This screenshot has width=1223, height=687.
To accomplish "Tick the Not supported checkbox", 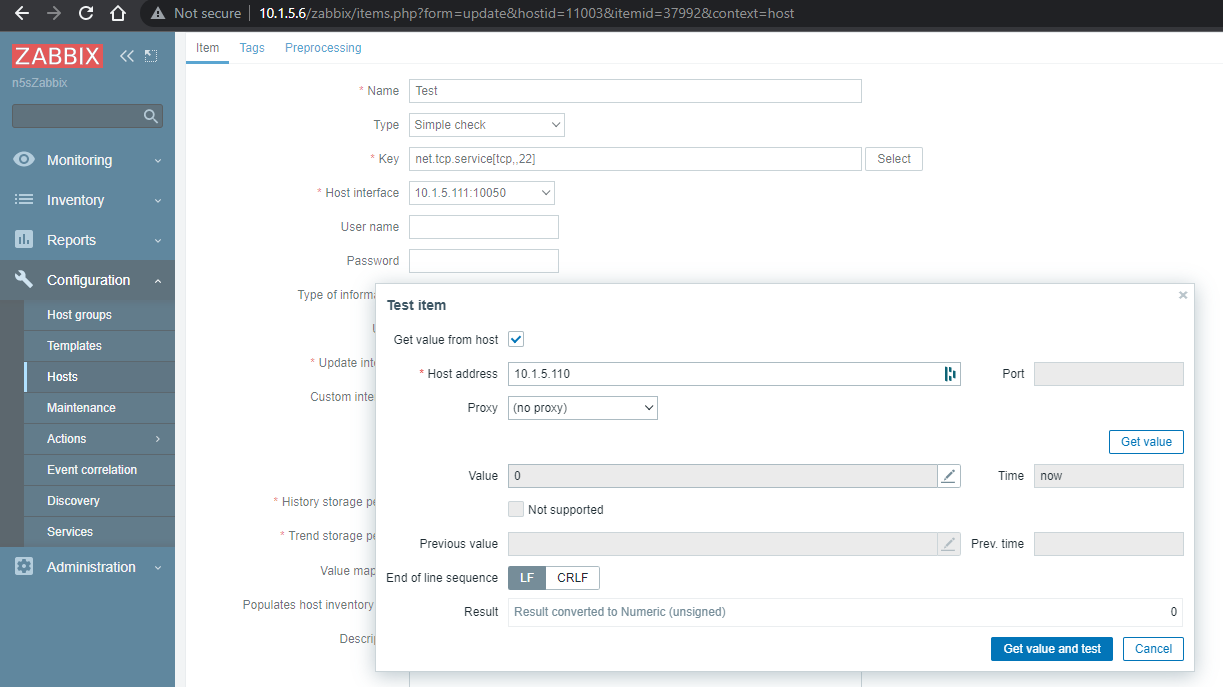I will pyautogui.click(x=516, y=510).
